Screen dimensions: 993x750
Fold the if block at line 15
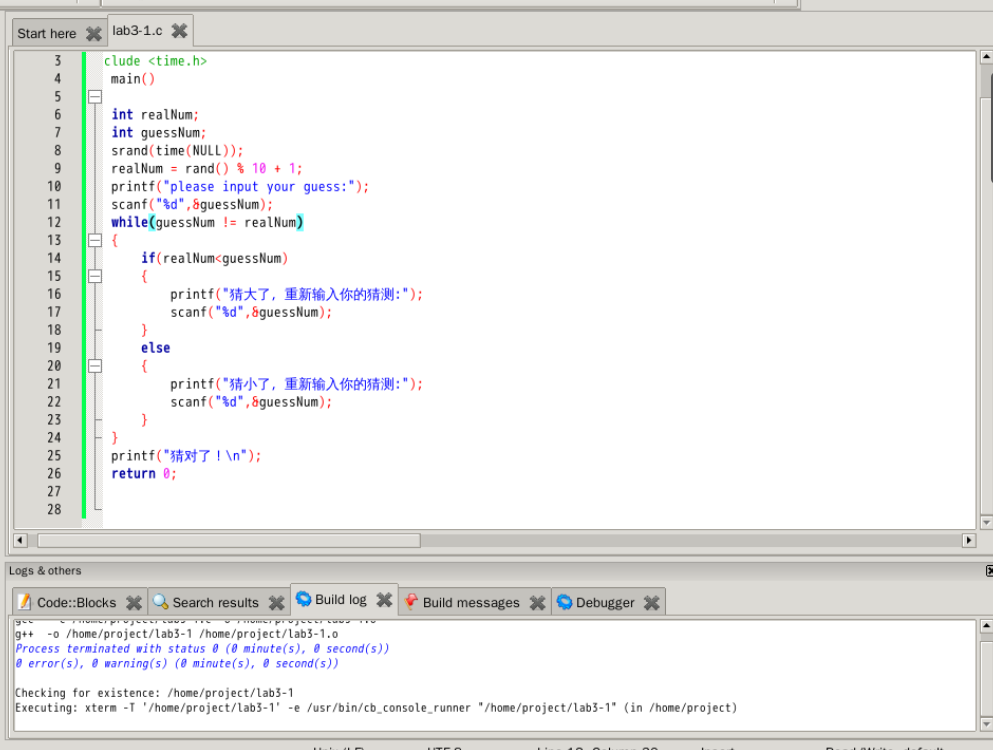(x=95, y=276)
